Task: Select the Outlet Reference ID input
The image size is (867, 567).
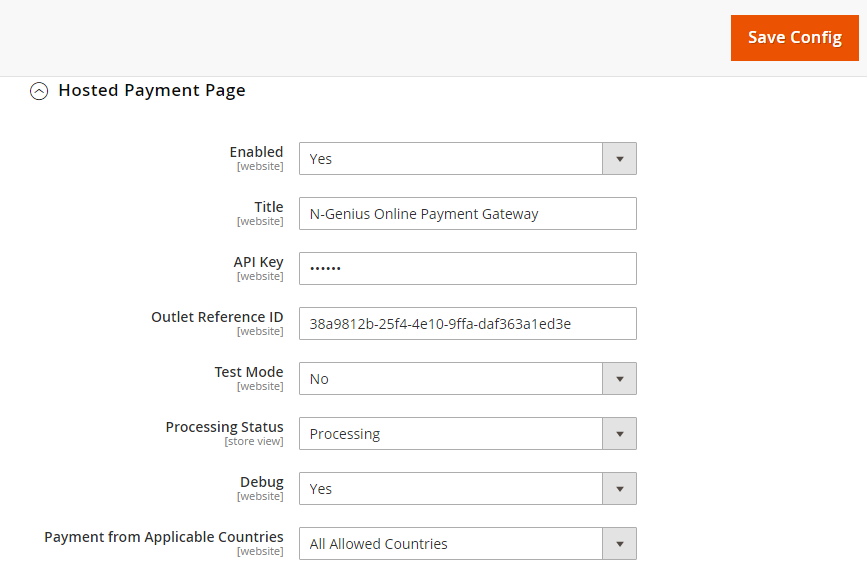Action: (x=467, y=324)
